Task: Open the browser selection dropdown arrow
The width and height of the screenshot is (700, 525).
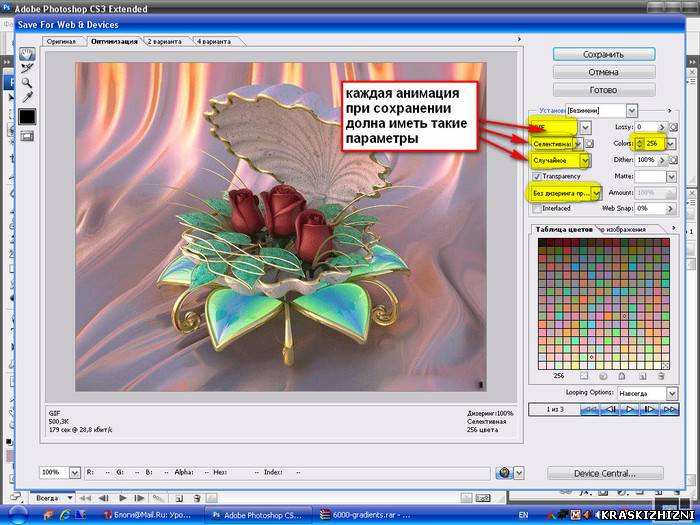Action: 518,473
